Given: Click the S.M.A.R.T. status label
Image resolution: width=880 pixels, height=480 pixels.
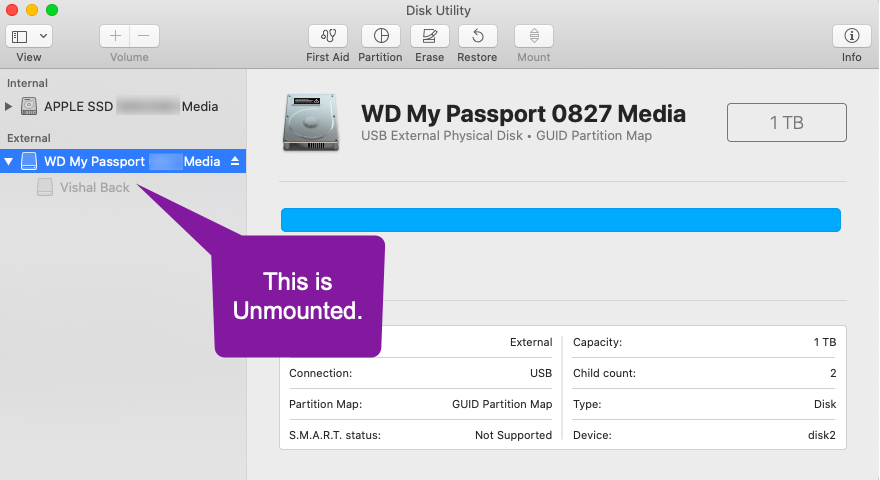Looking at the screenshot, I should pyautogui.click(x=334, y=435).
